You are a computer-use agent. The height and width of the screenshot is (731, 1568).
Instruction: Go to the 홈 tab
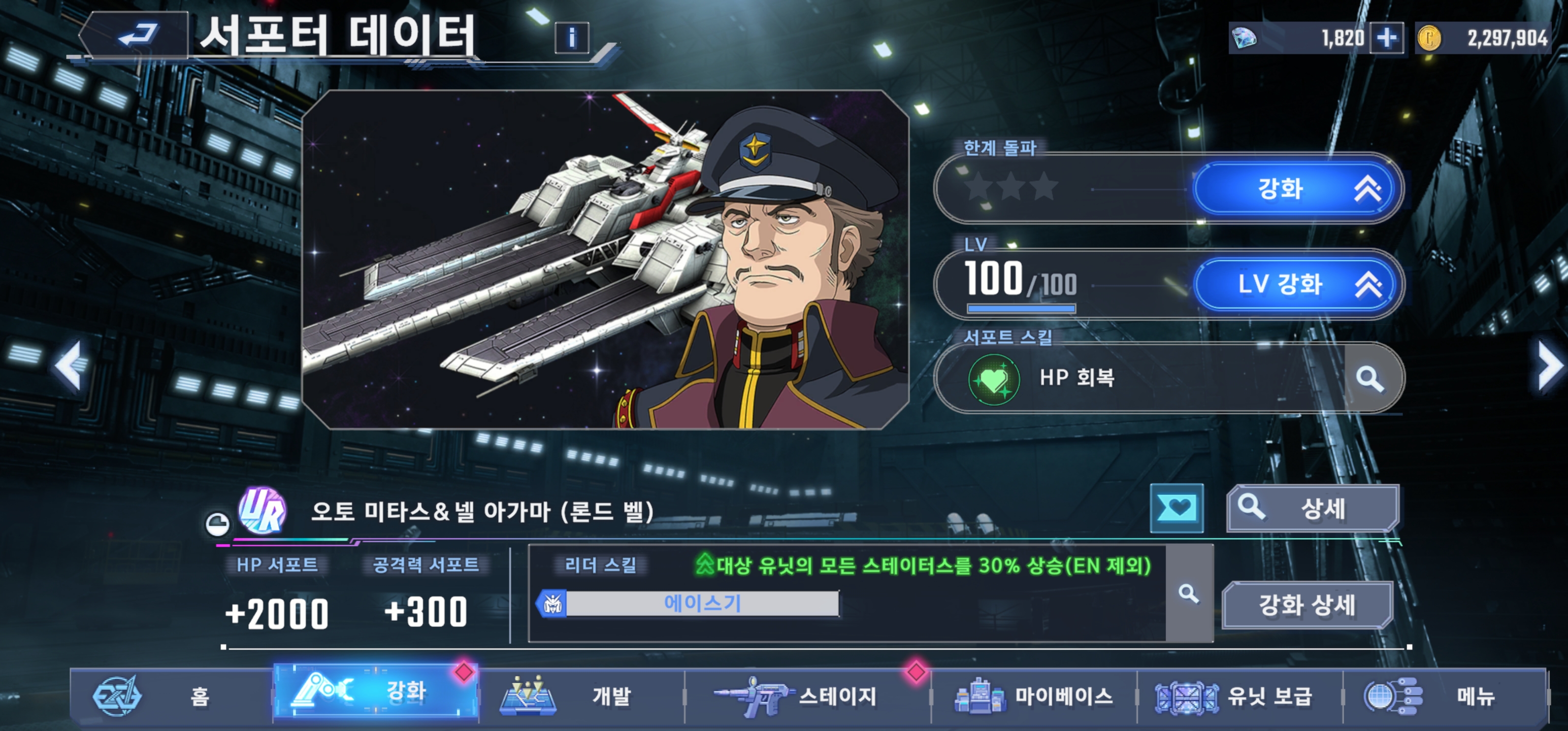coord(171,695)
